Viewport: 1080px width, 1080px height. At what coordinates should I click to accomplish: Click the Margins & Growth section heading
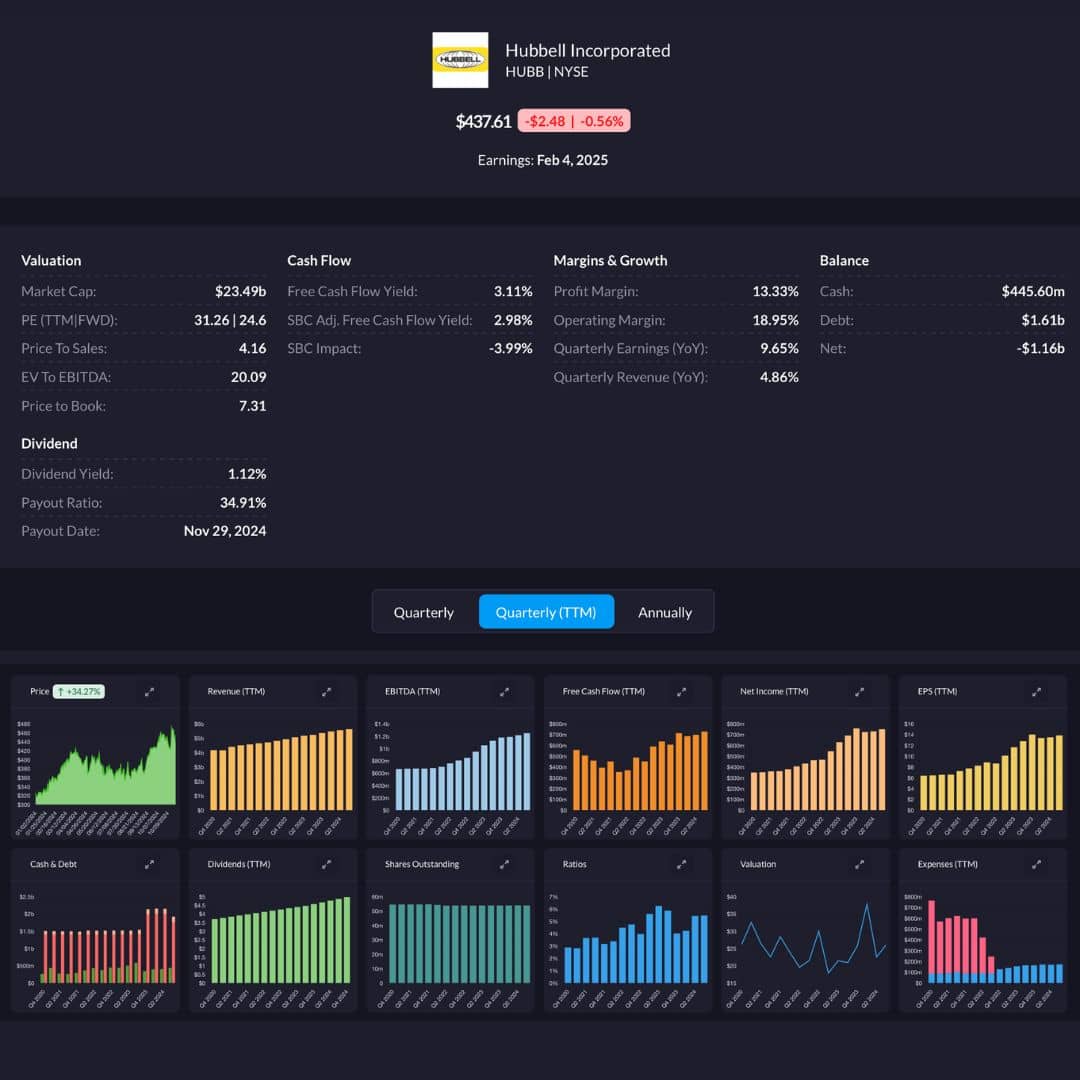coord(610,260)
